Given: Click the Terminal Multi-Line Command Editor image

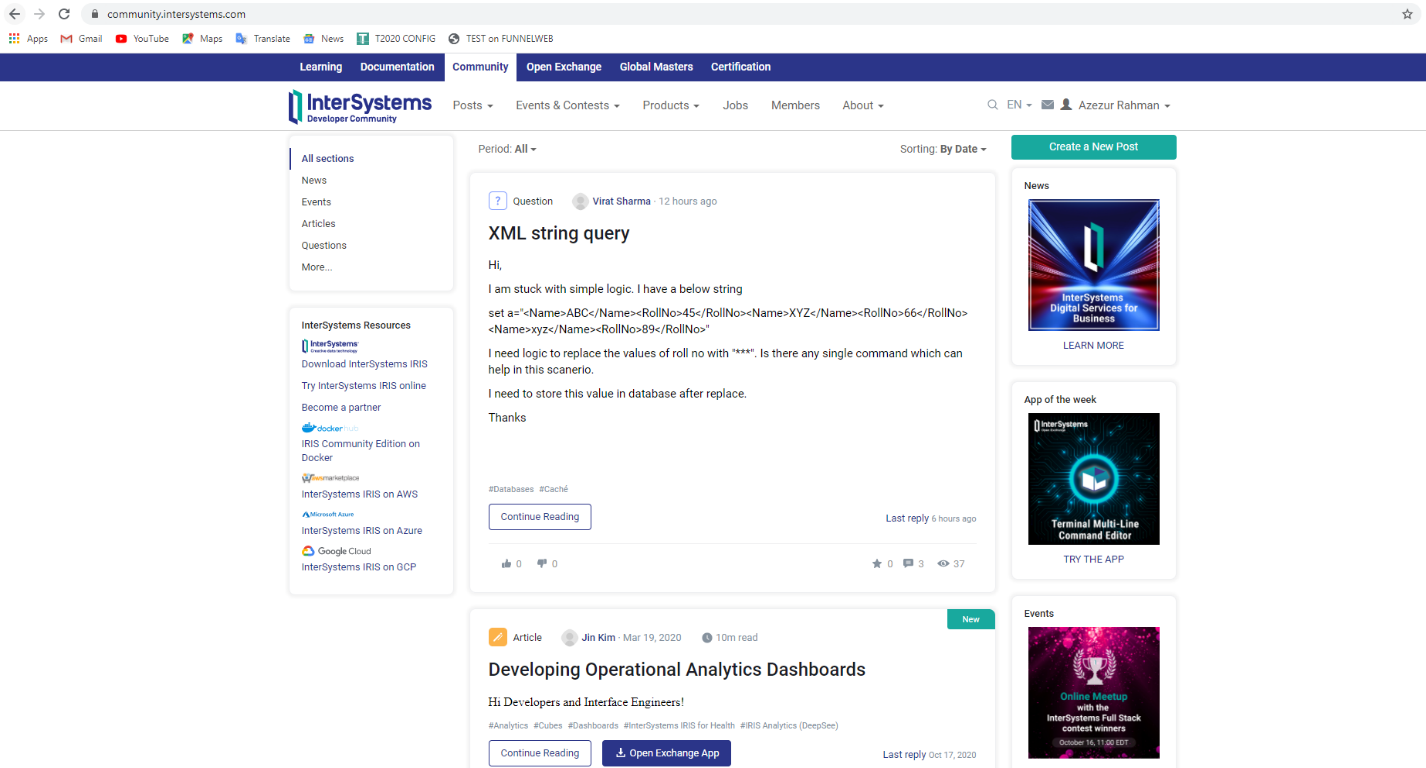Looking at the screenshot, I should click(1093, 479).
